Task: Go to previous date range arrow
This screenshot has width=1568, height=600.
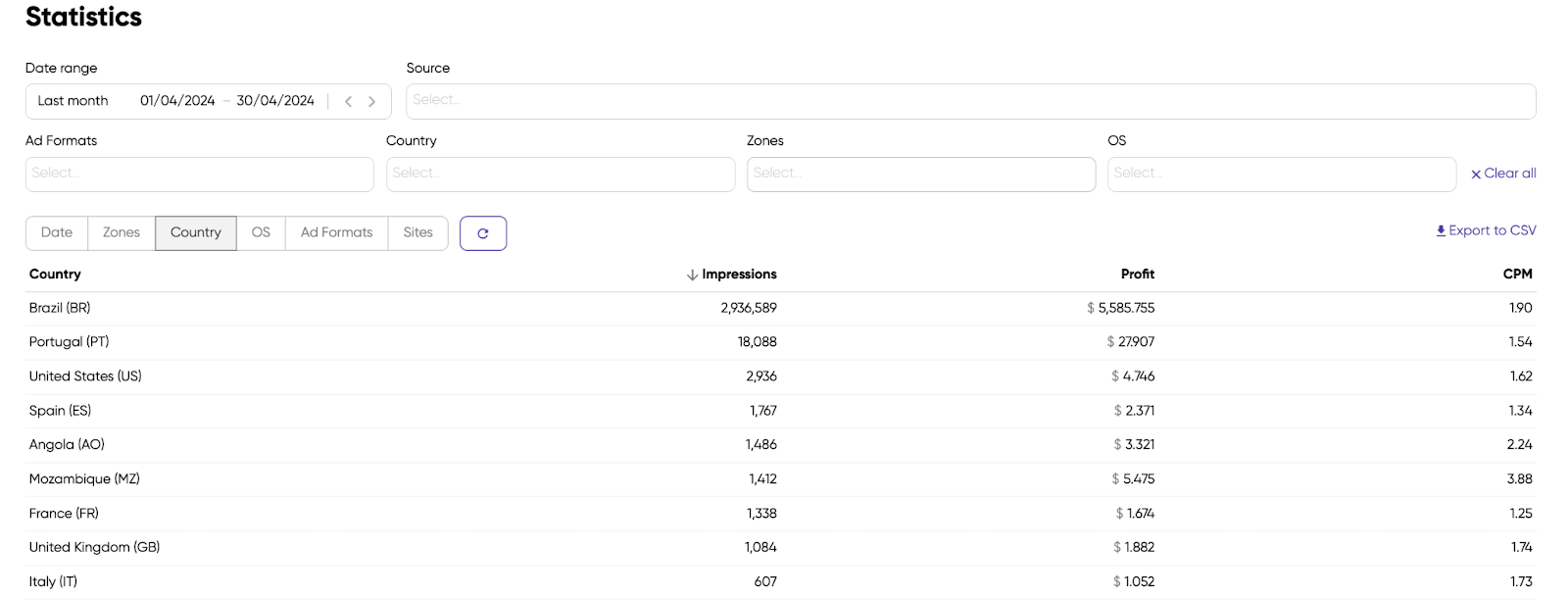Action: tap(348, 101)
